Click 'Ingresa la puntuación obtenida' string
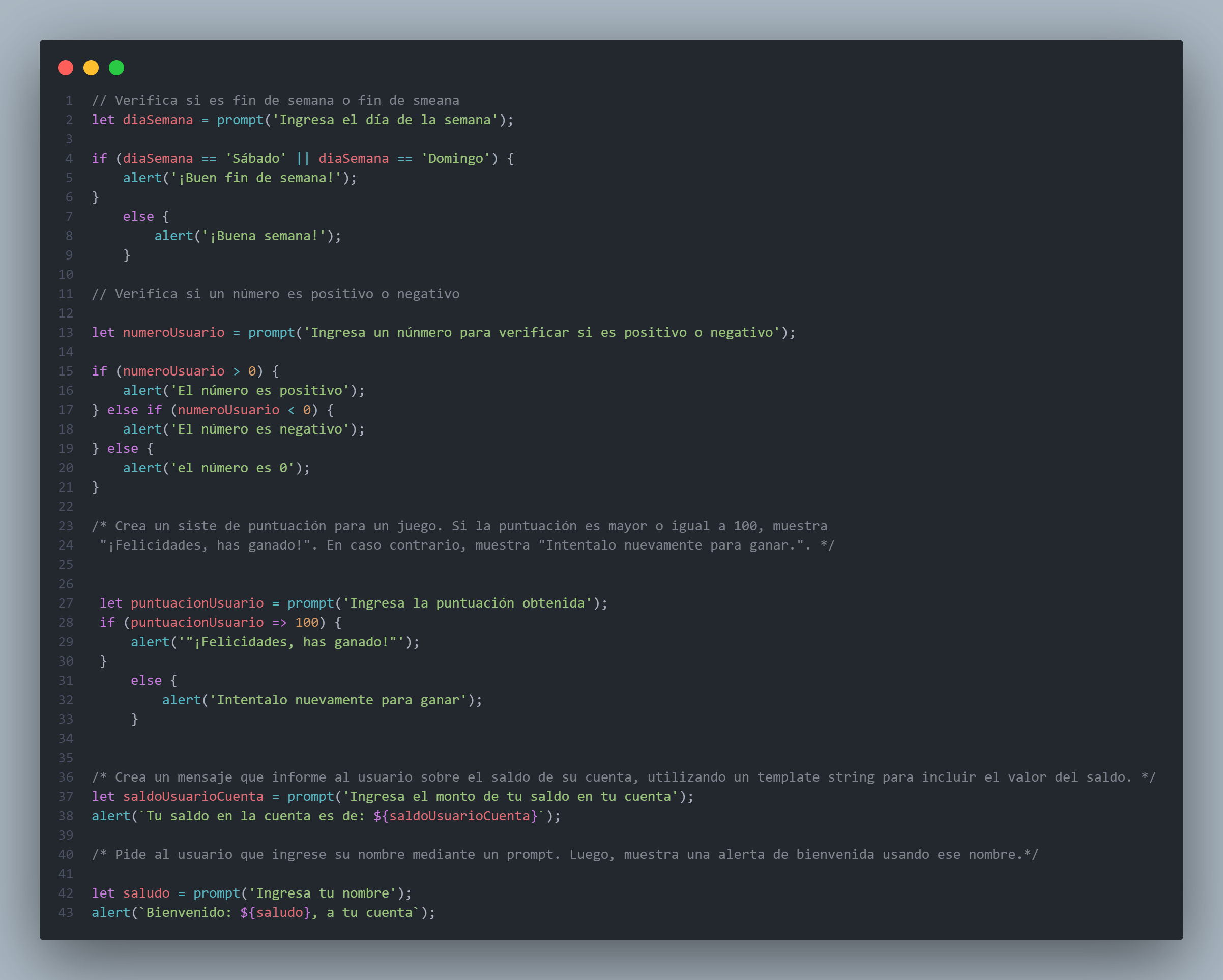This screenshot has width=1223, height=980. pos(468,603)
